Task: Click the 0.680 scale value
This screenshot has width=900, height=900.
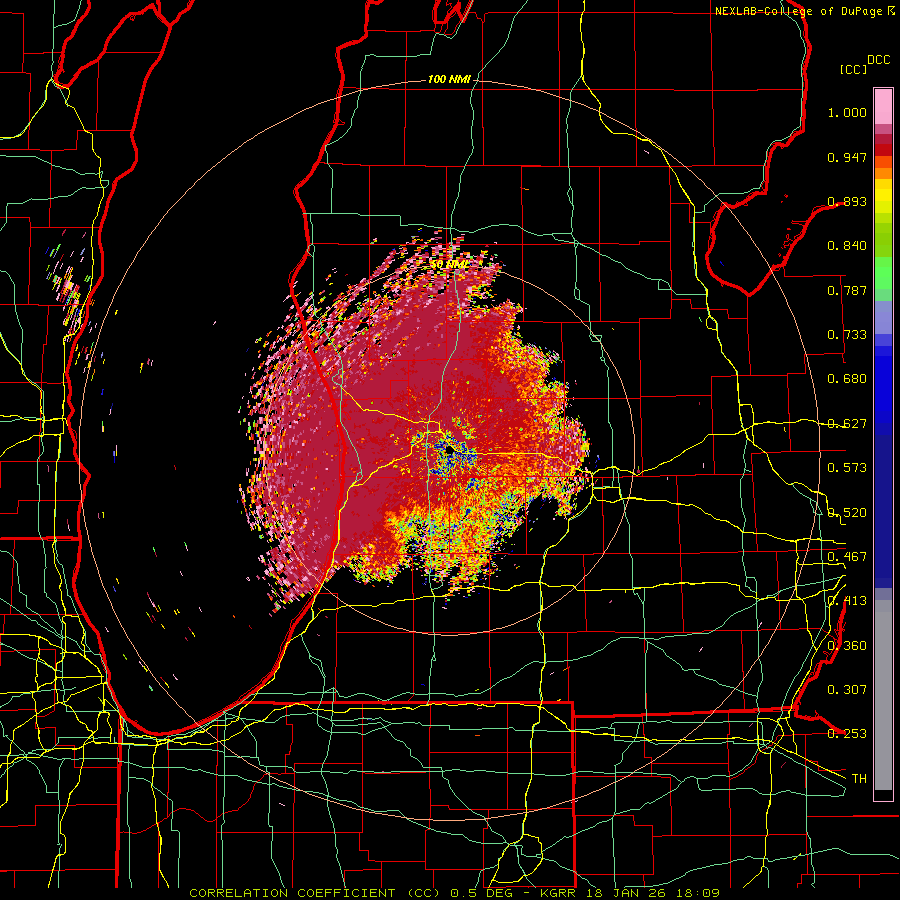Action: coord(847,379)
